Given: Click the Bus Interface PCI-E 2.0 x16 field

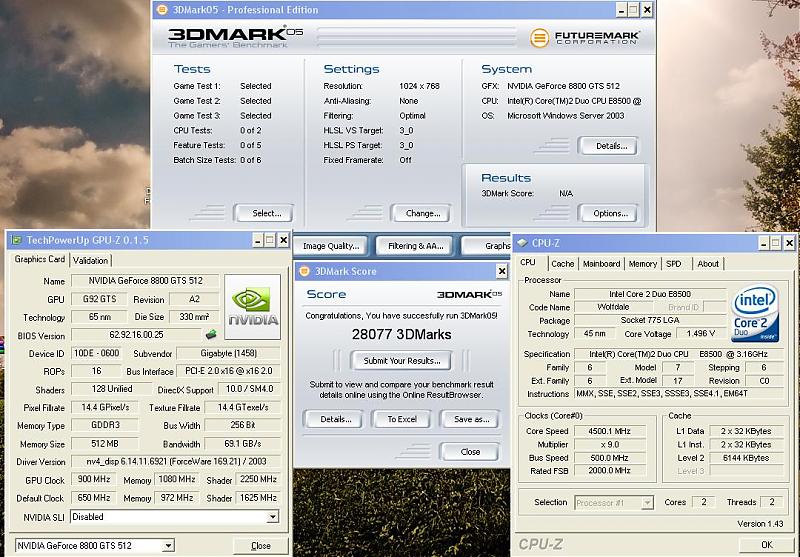Looking at the screenshot, I should [228, 371].
